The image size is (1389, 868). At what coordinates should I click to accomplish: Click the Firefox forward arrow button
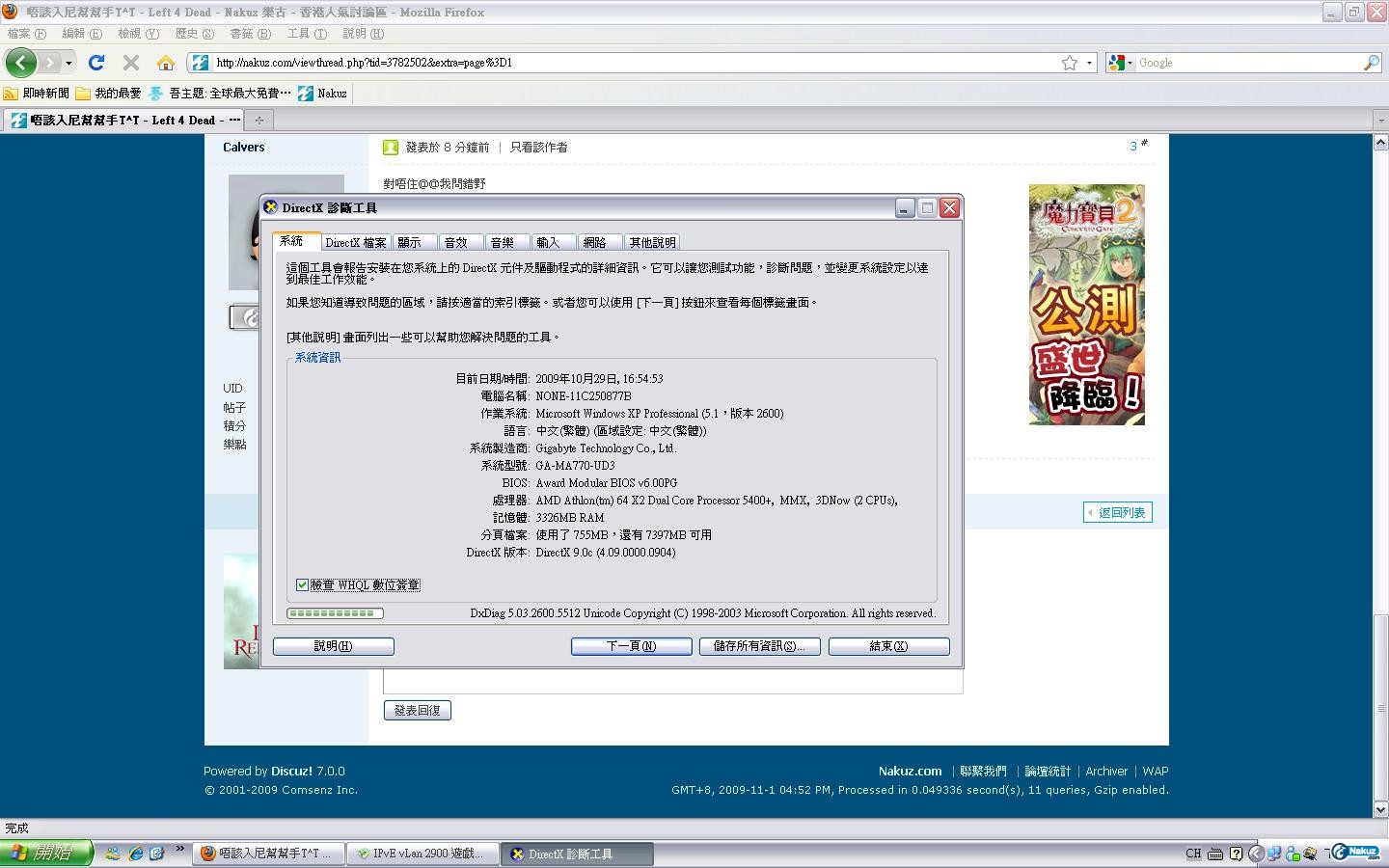point(48,63)
